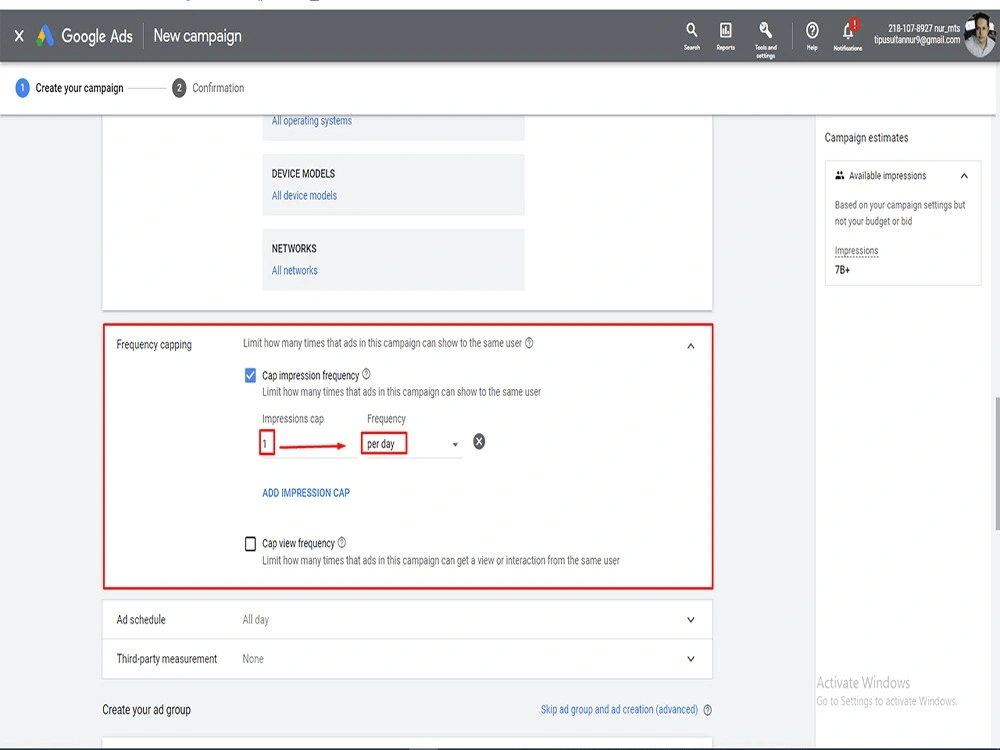Expand the Ad schedule section

click(x=691, y=620)
